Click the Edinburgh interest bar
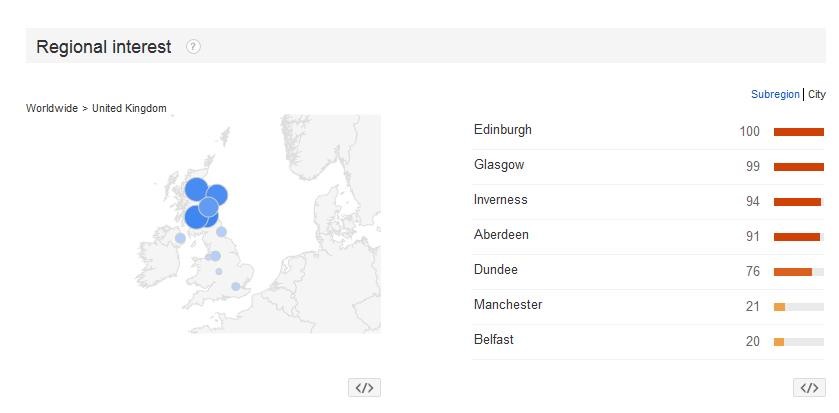The image size is (839, 413). point(798,132)
